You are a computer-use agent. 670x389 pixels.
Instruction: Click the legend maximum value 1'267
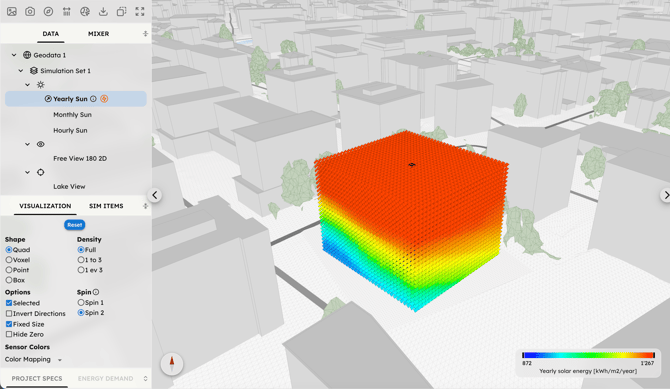[647, 363]
